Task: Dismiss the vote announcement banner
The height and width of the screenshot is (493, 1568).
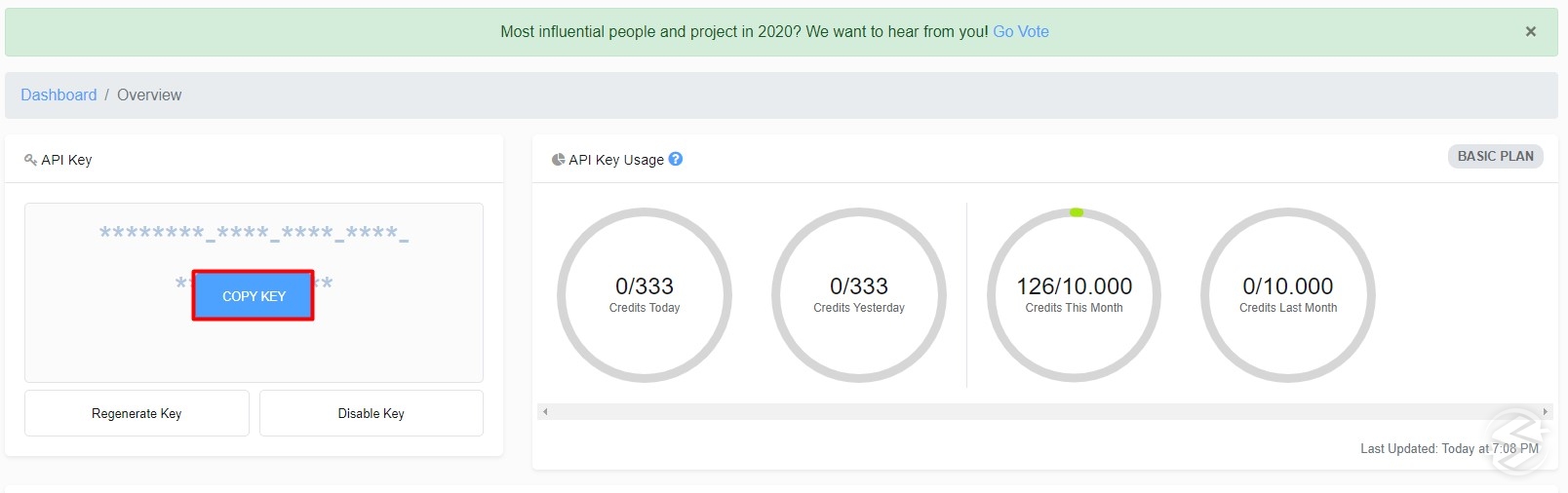Action: click(x=1530, y=31)
